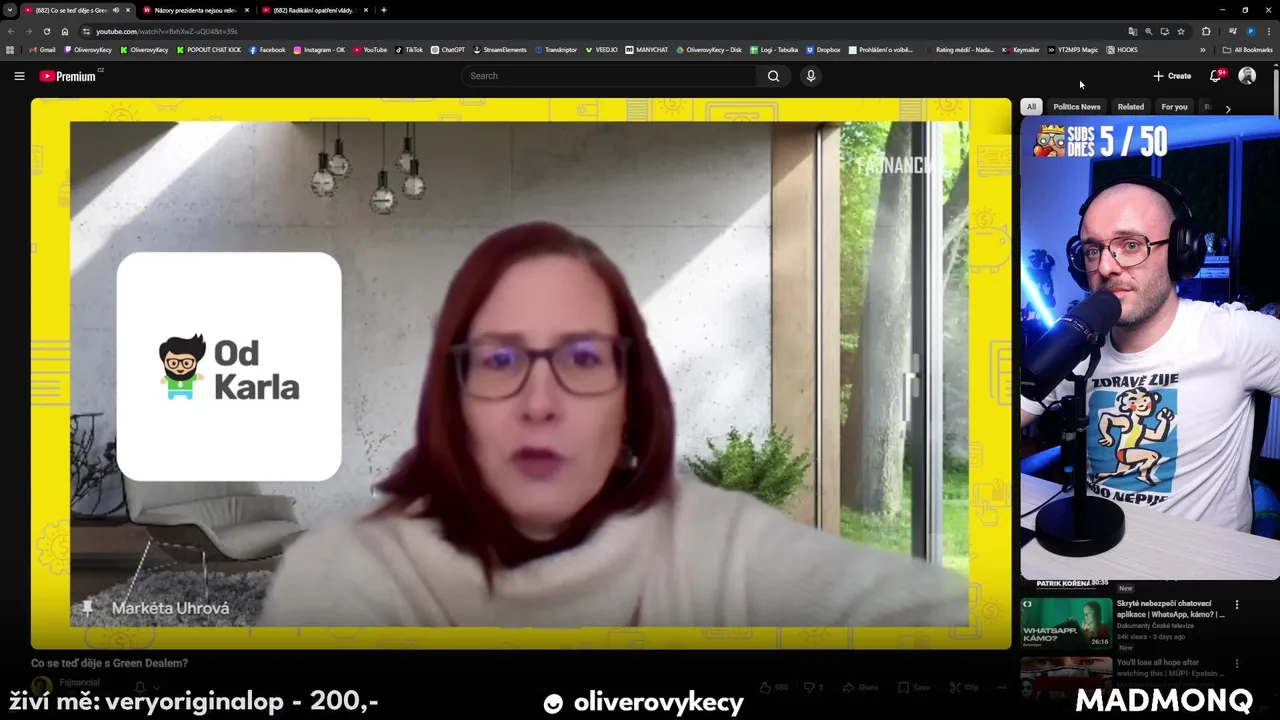Open the Transkriptor bookmark

coord(556,50)
